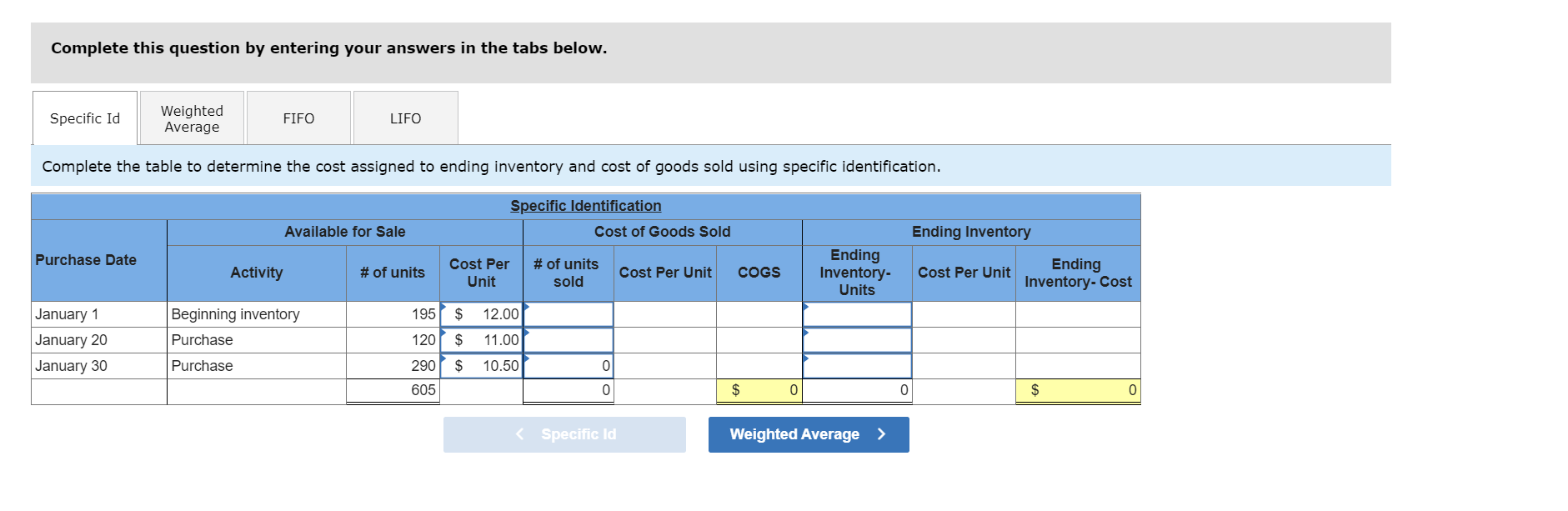Click the Ending Inventory group header
1568x511 pixels.
(971, 232)
